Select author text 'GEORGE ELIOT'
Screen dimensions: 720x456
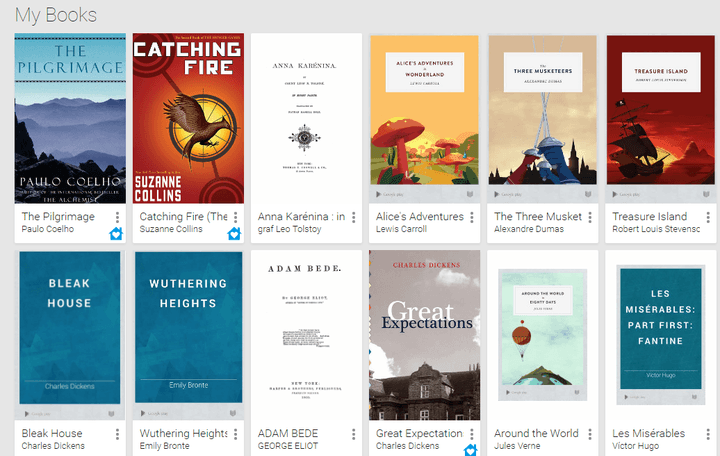tap(287, 446)
